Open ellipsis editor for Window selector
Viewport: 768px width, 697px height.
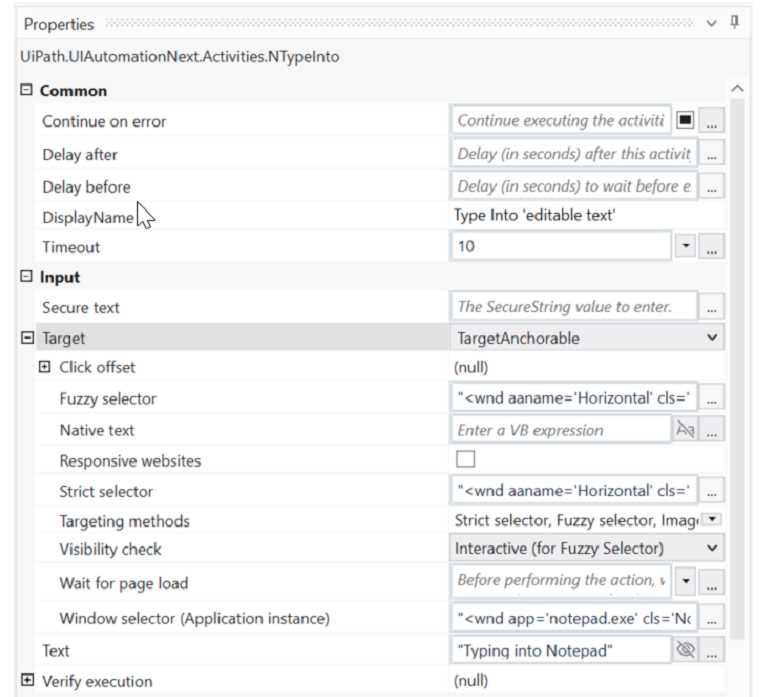coord(712,617)
